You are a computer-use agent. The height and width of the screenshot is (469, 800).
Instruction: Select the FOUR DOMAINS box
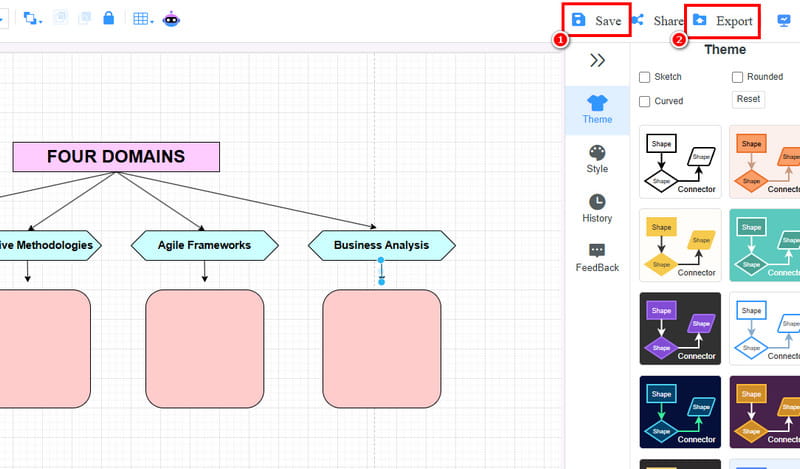click(x=116, y=157)
